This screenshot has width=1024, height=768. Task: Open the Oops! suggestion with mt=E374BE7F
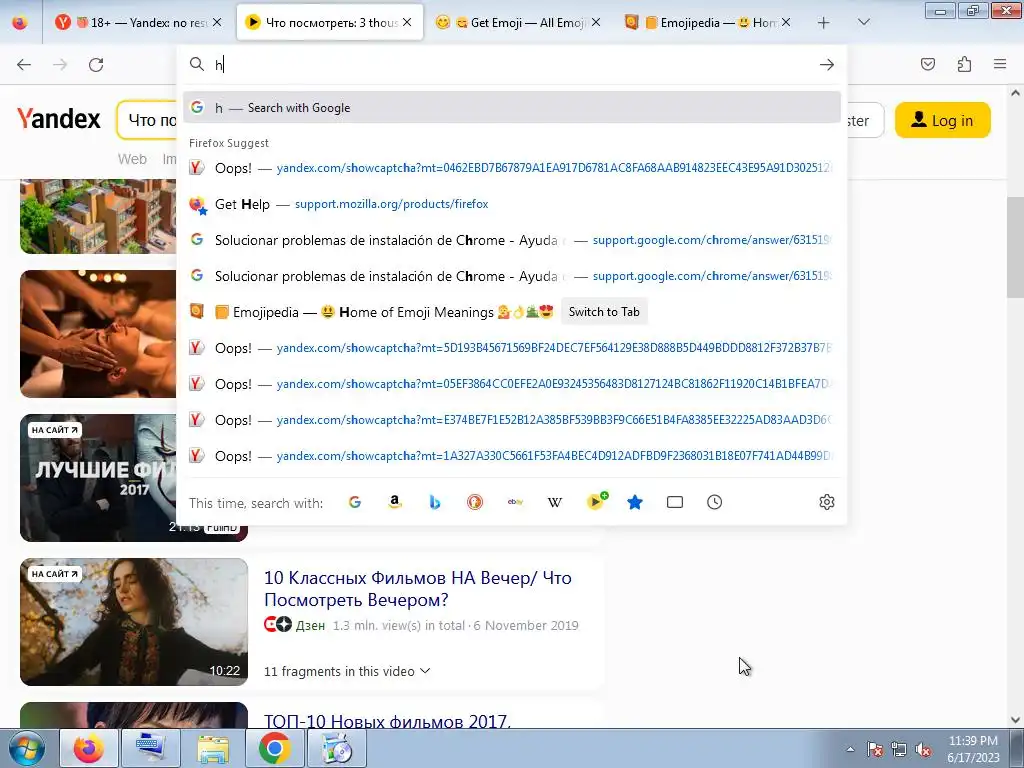pos(511,420)
